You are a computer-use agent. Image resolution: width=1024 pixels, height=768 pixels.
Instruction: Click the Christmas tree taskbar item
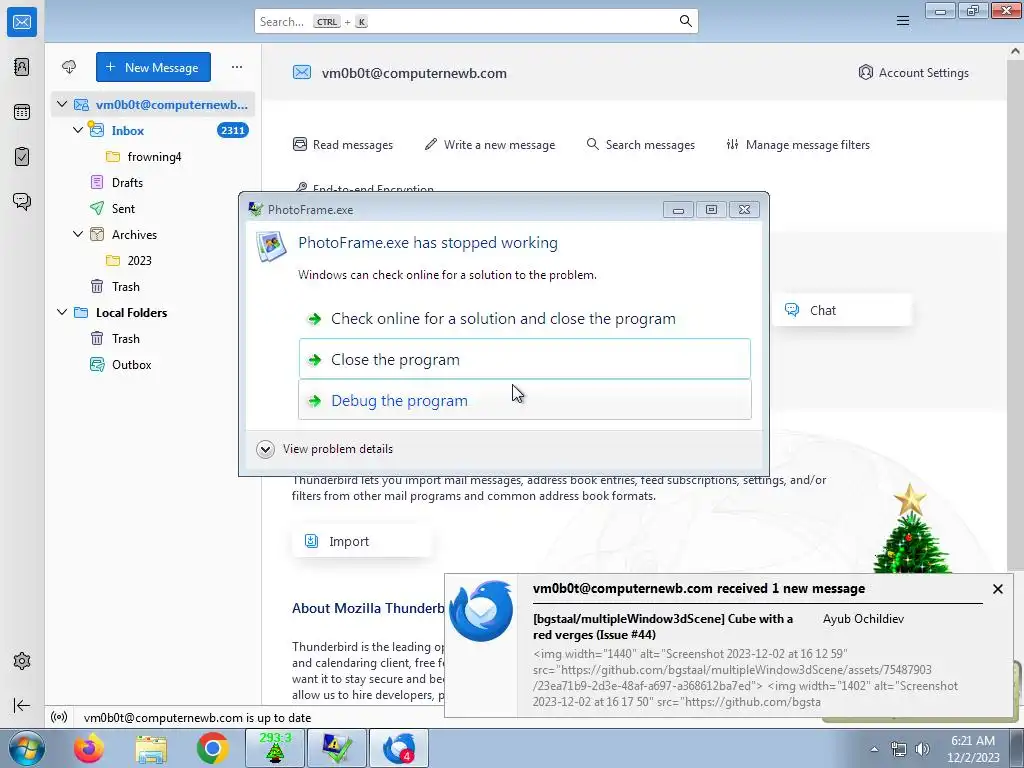(x=275, y=748)
